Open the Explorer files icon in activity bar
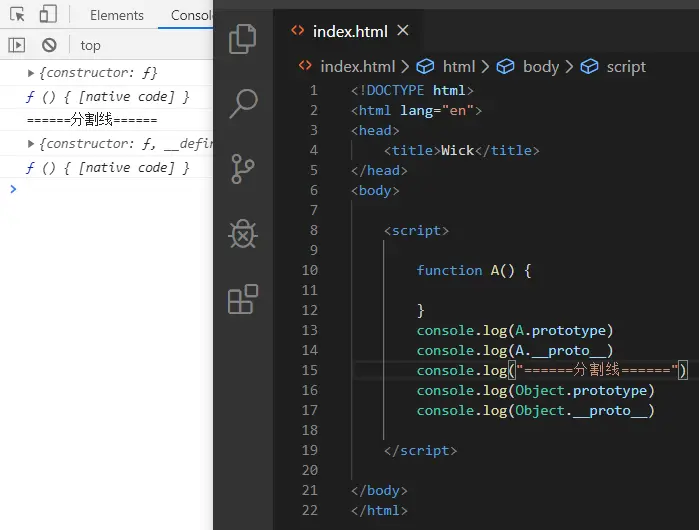 click(x=243, y=39)
